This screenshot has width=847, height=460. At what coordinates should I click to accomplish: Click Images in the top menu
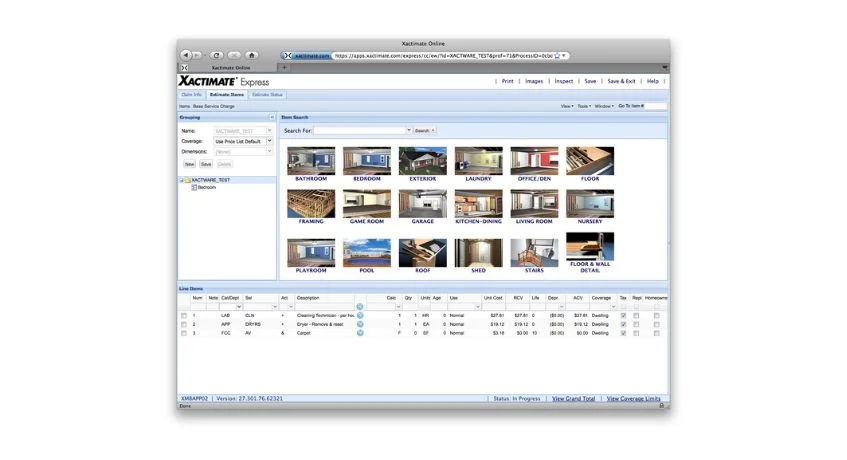coord(534,81)
